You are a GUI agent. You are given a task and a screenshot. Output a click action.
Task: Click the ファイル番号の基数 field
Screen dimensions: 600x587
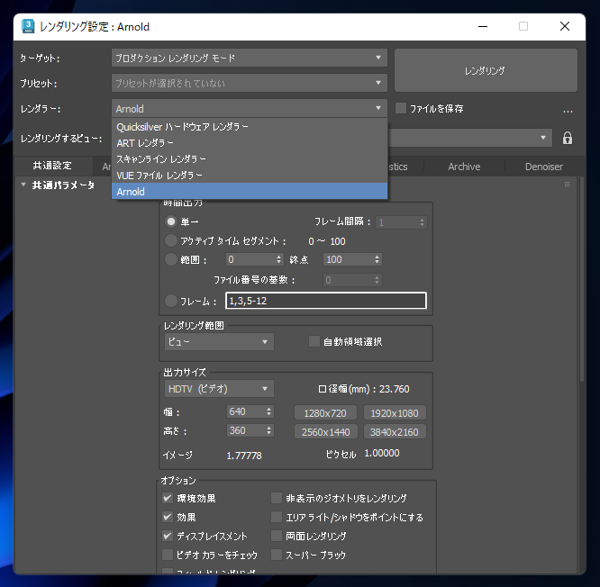[352, 280]
